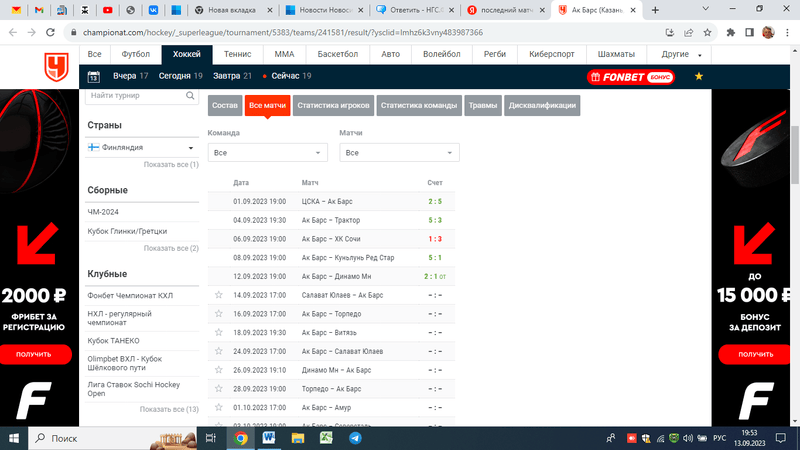
Task: Switch to the Статистика игроков tab
Action: [x=334, y=105]
